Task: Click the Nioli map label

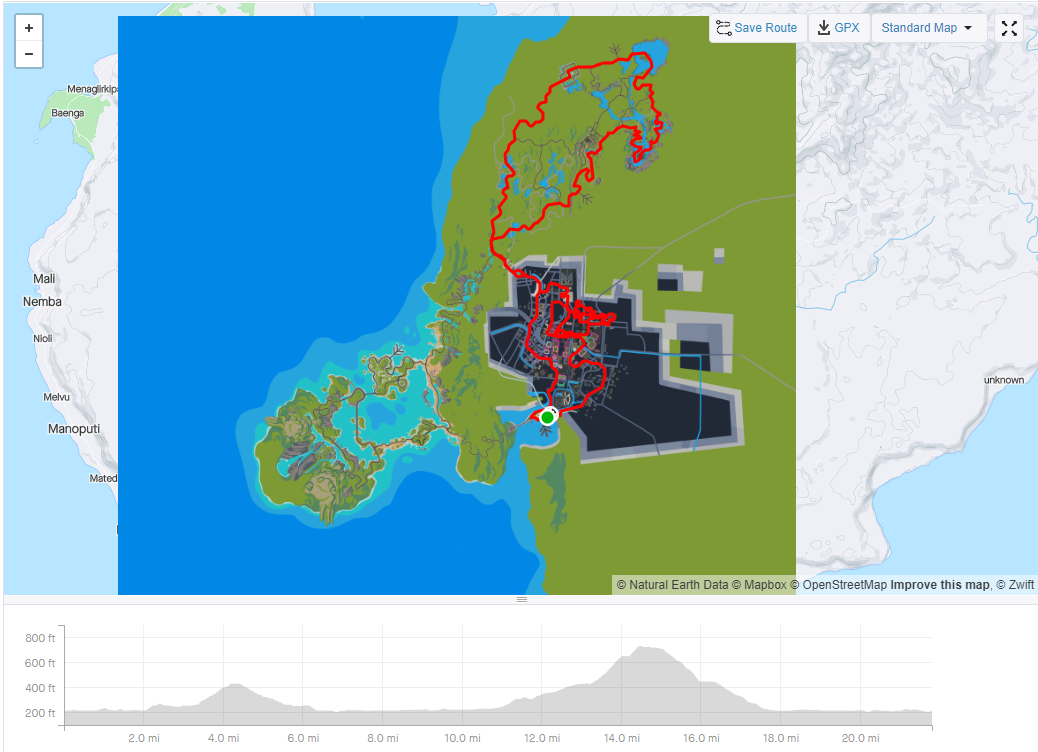Action: 43,338
